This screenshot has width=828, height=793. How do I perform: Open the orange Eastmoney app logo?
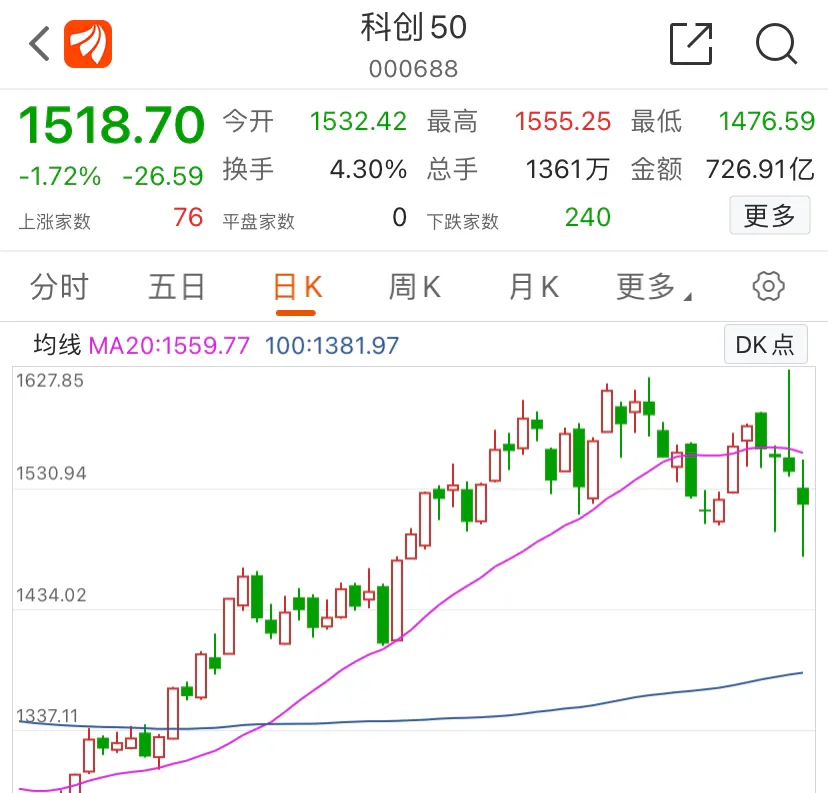[88, 44]
